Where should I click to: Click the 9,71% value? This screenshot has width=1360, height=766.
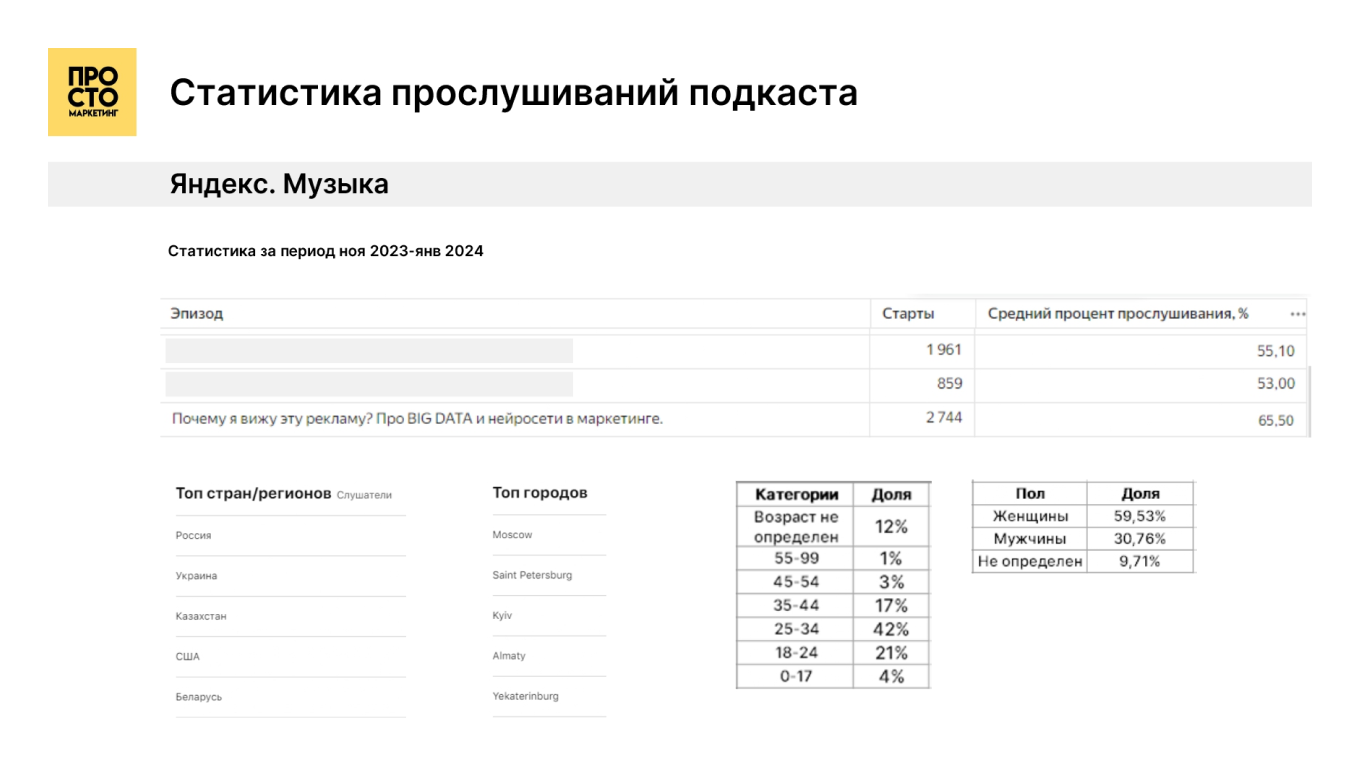(x=1140, y=562)
